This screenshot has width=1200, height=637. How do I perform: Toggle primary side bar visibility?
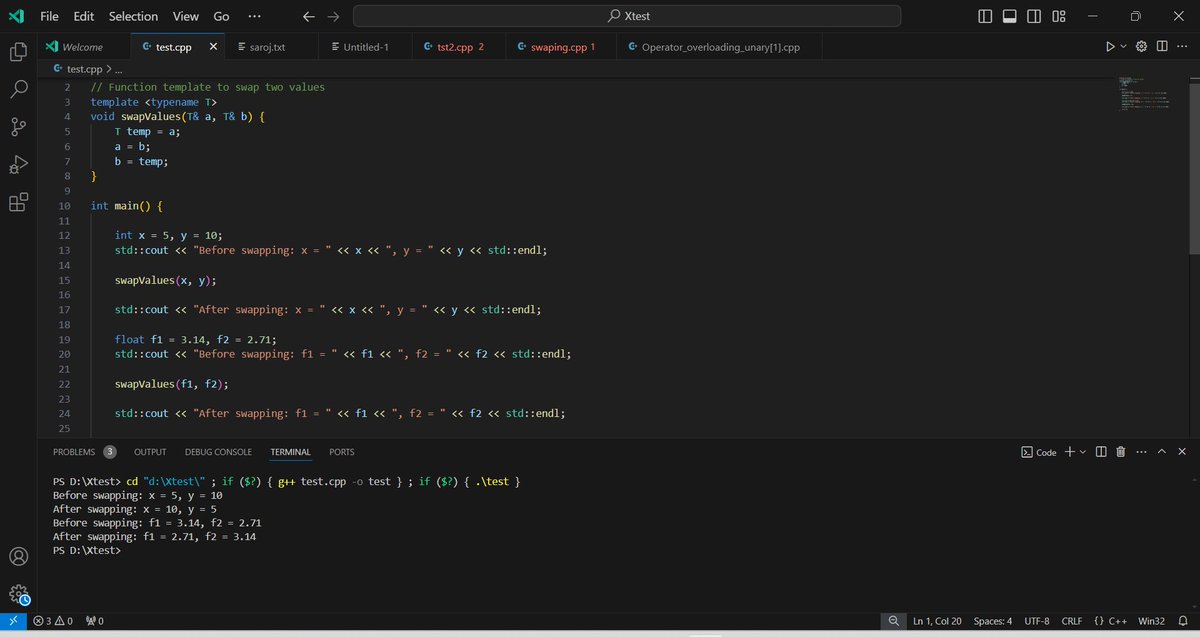tap(986, 16)
